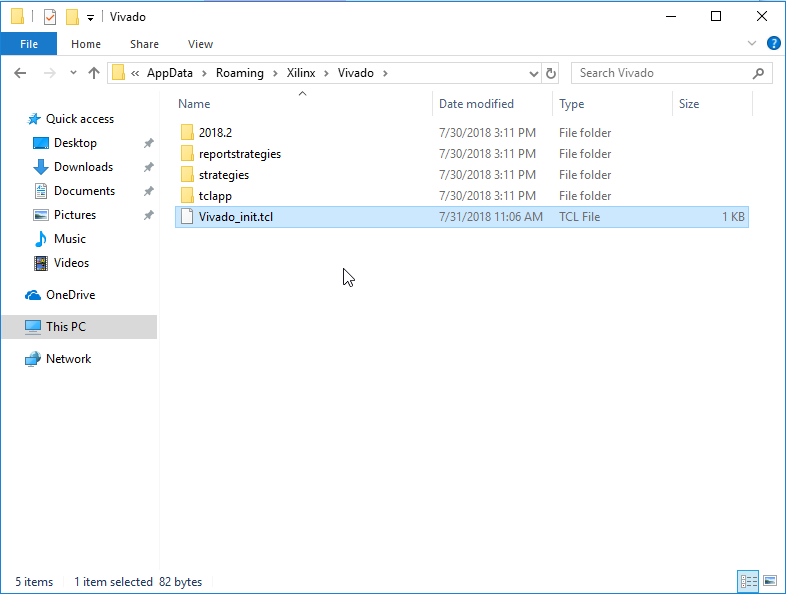The height and width of the screenshot is (594, 786).
Task: Expand the chevron after AppData breadcrumb
Action: point(204,73)
